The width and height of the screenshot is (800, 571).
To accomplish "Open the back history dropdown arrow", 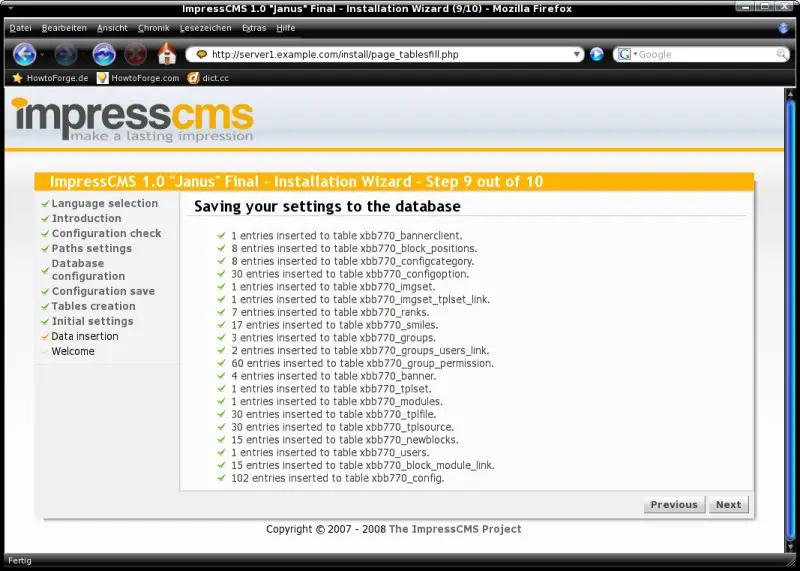I will [42, 55].
